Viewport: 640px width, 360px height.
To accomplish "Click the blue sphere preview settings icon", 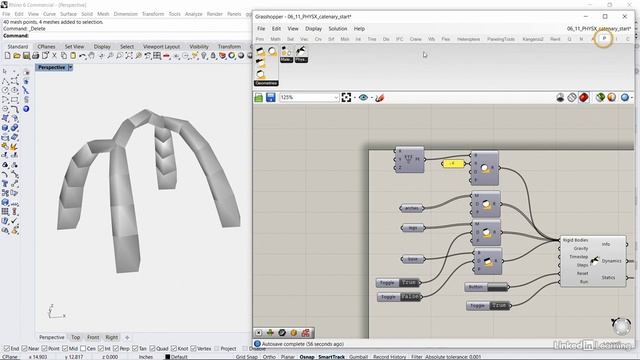I will pos(624,98).
